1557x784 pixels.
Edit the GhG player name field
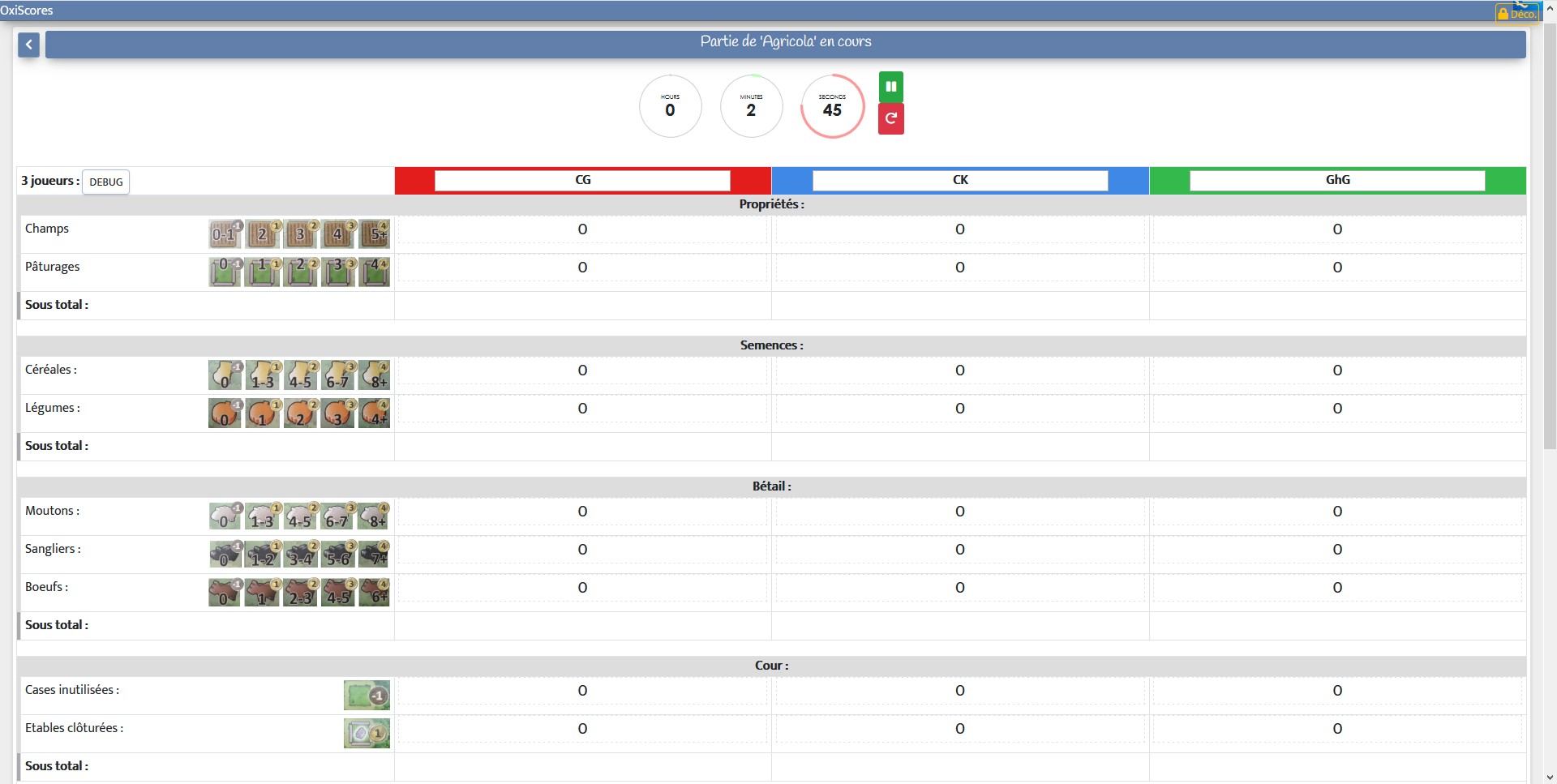click(1337, 180)
